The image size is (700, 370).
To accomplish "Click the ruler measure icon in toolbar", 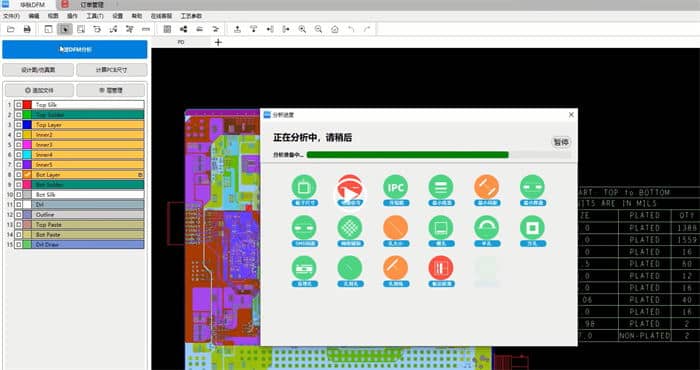I will [146, 29].
